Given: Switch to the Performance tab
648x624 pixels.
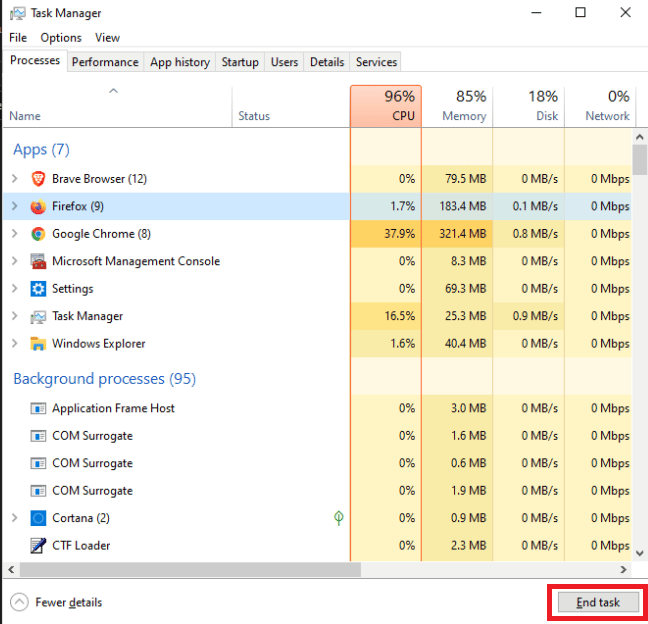Looking at the screenshot, I should 105,62.
